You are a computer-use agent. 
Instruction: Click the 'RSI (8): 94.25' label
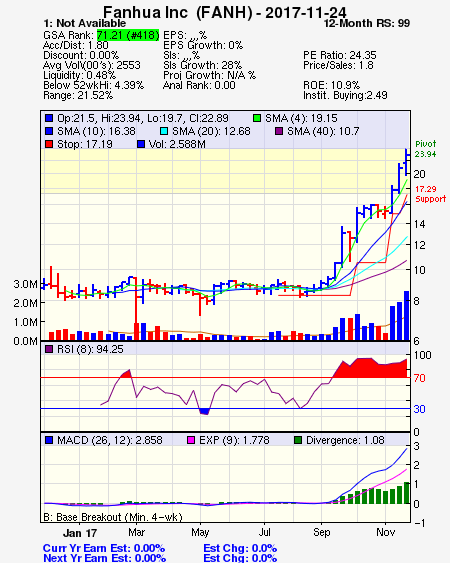pyautogui.click(x=90, y=349)
